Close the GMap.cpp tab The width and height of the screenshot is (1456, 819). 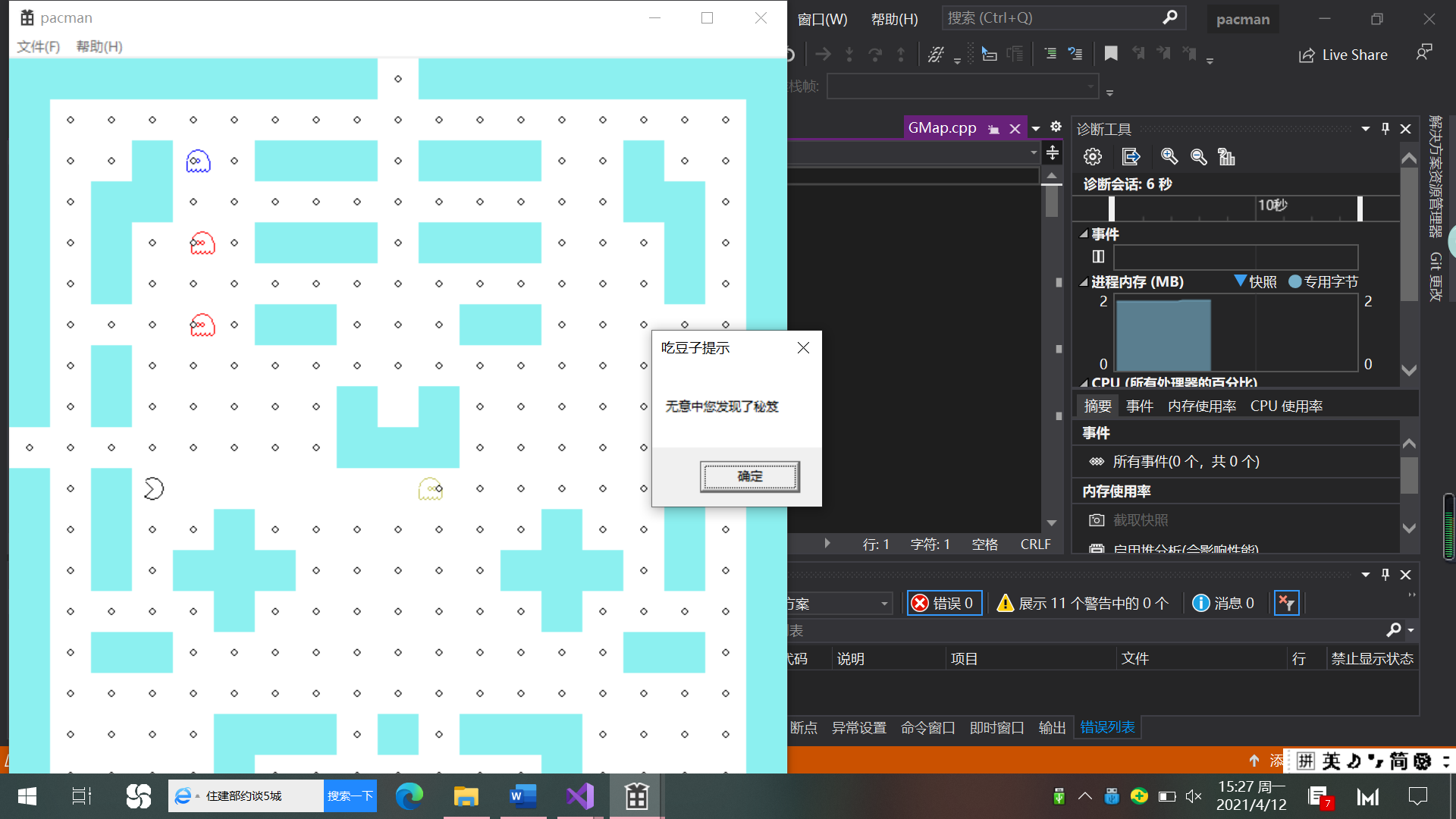1015,129
